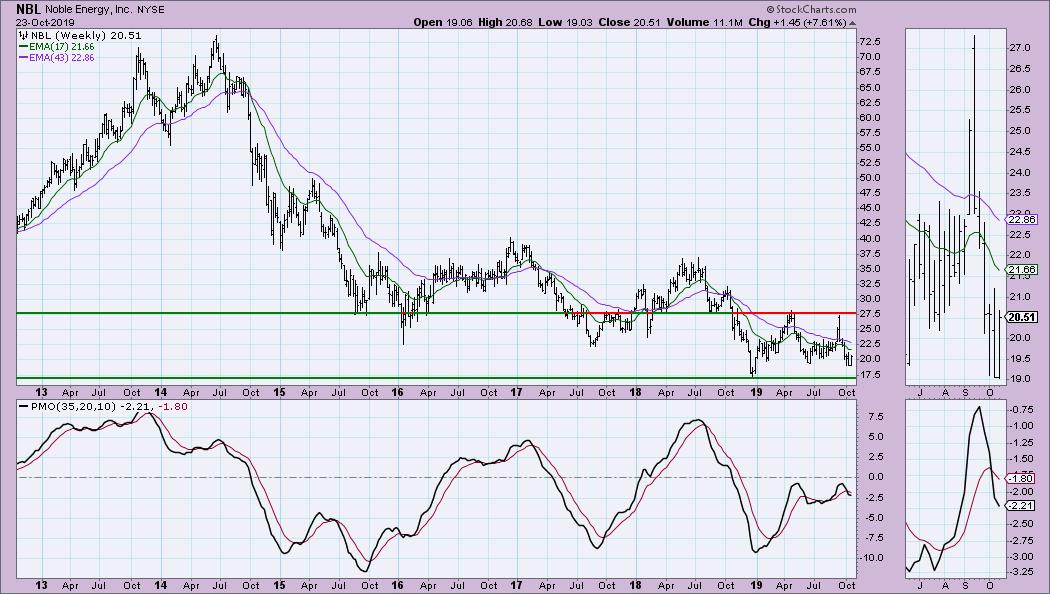The width and height of the screenshot is (1050, 594).
Task: Click the 17.5 price axis label
Action: click(870, 374)
